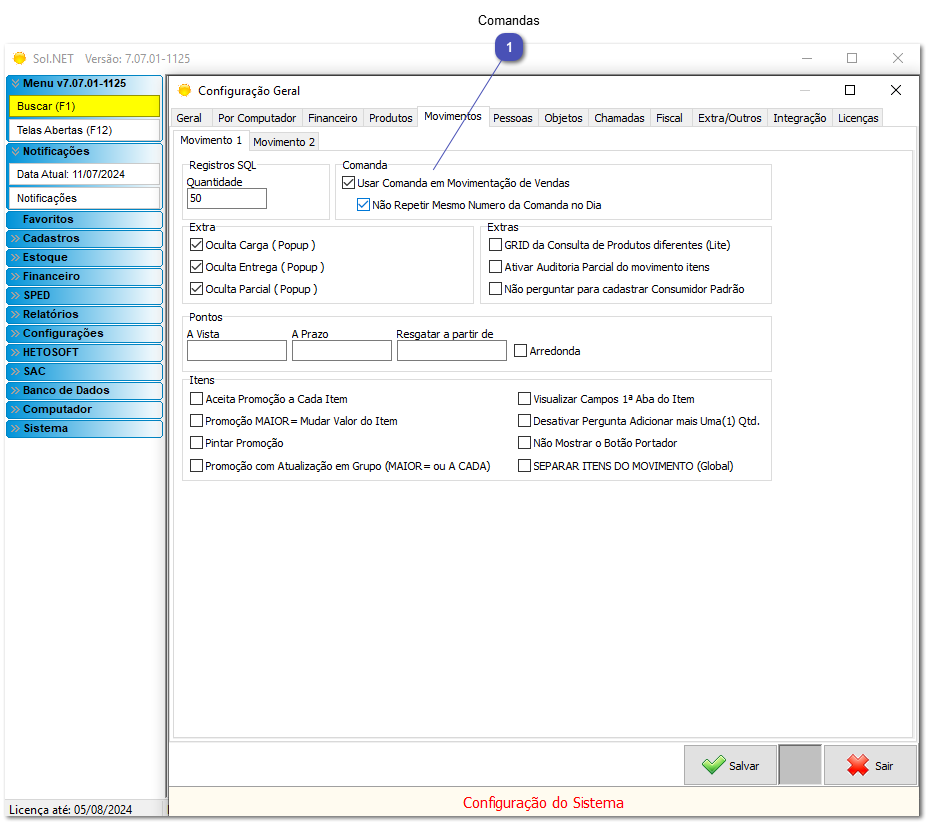
Task: Open Telas Abertas (F12)
Action: 84,129
